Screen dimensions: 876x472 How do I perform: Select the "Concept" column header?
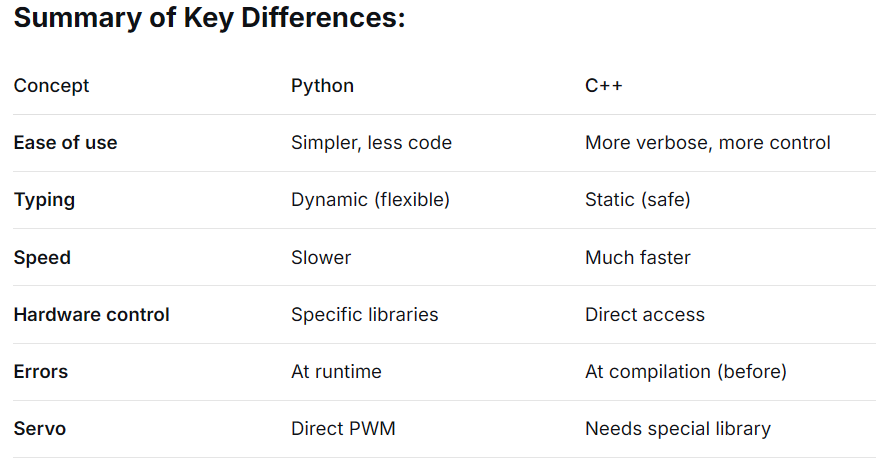click(x=51, y=86)
